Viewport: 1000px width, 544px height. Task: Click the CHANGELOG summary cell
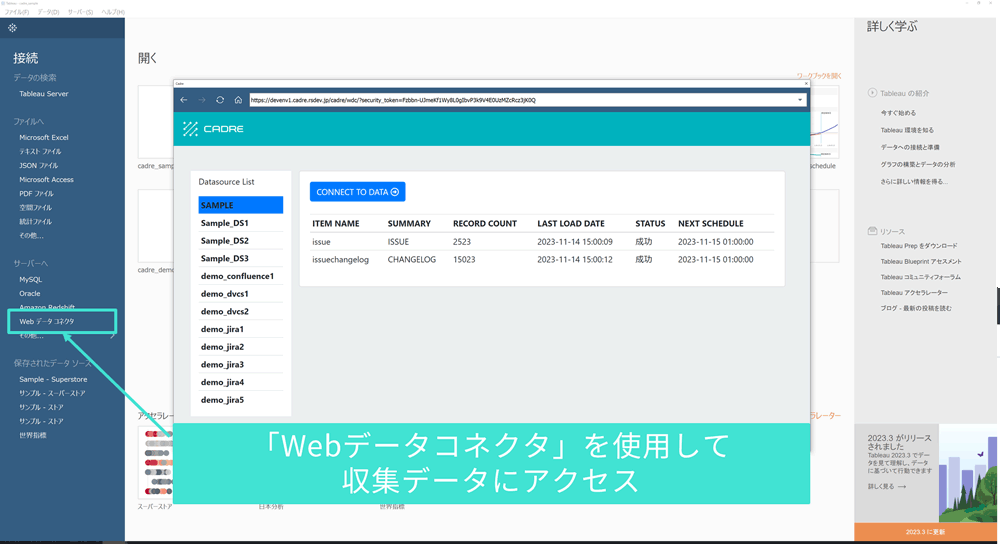(412, 260)
